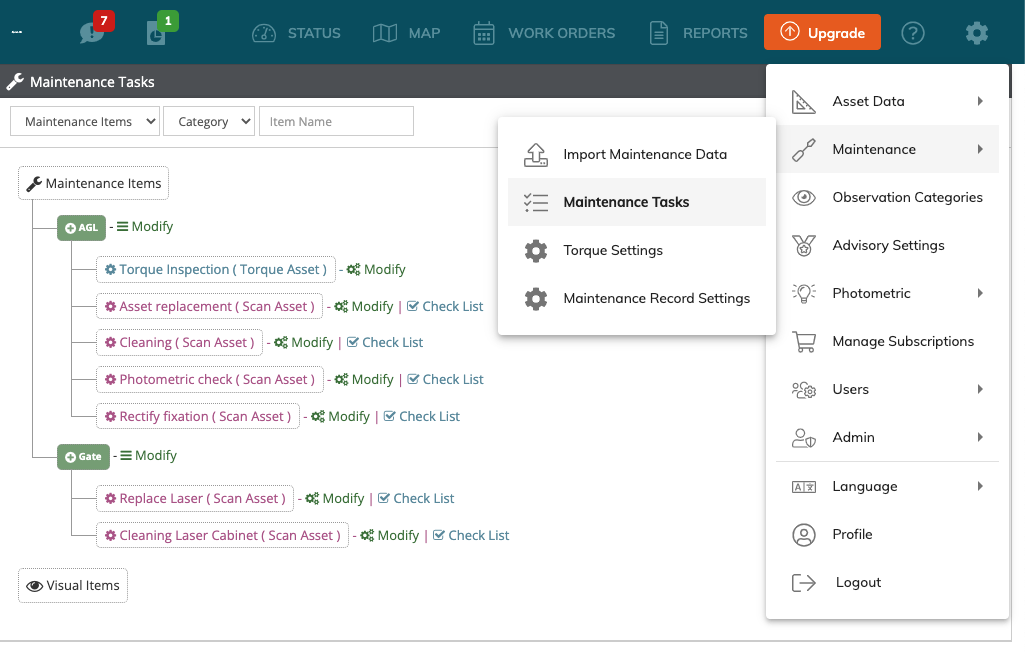Click the Manage Subscriptions cart icon
1025x654 pixels.
(803, 341)
